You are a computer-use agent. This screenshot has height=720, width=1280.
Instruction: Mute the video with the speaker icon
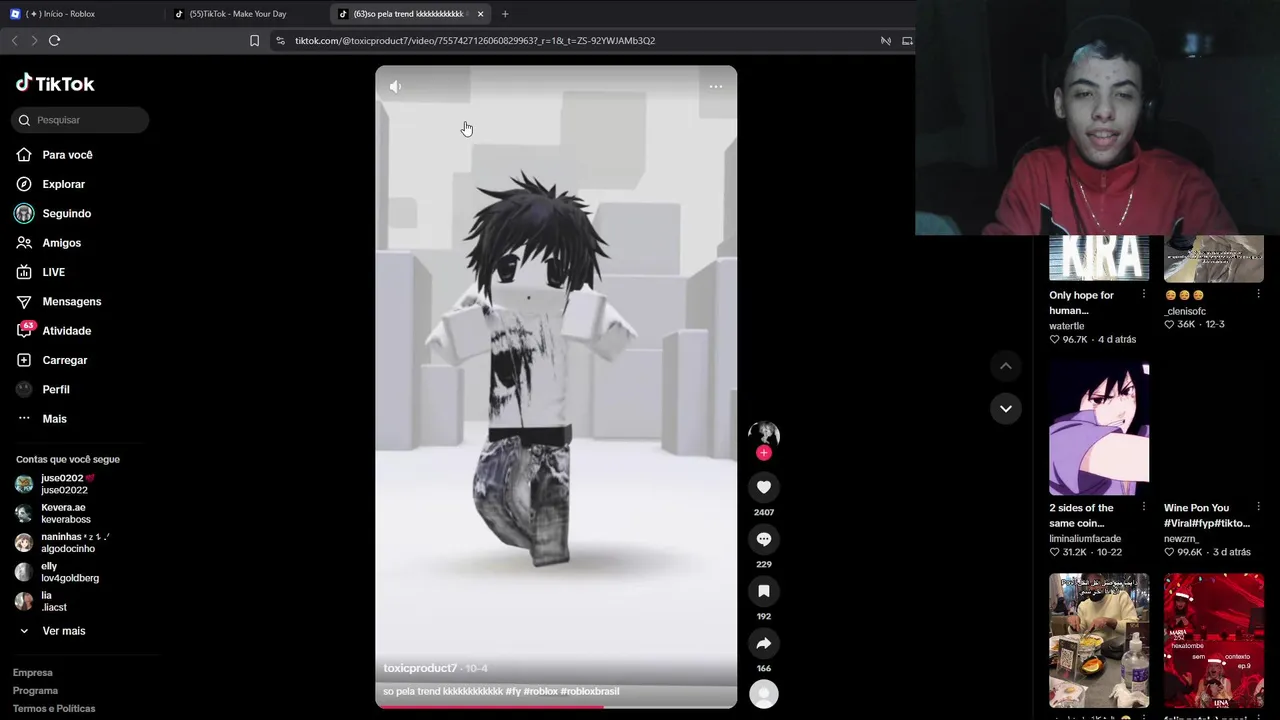(x=396, y=87)
